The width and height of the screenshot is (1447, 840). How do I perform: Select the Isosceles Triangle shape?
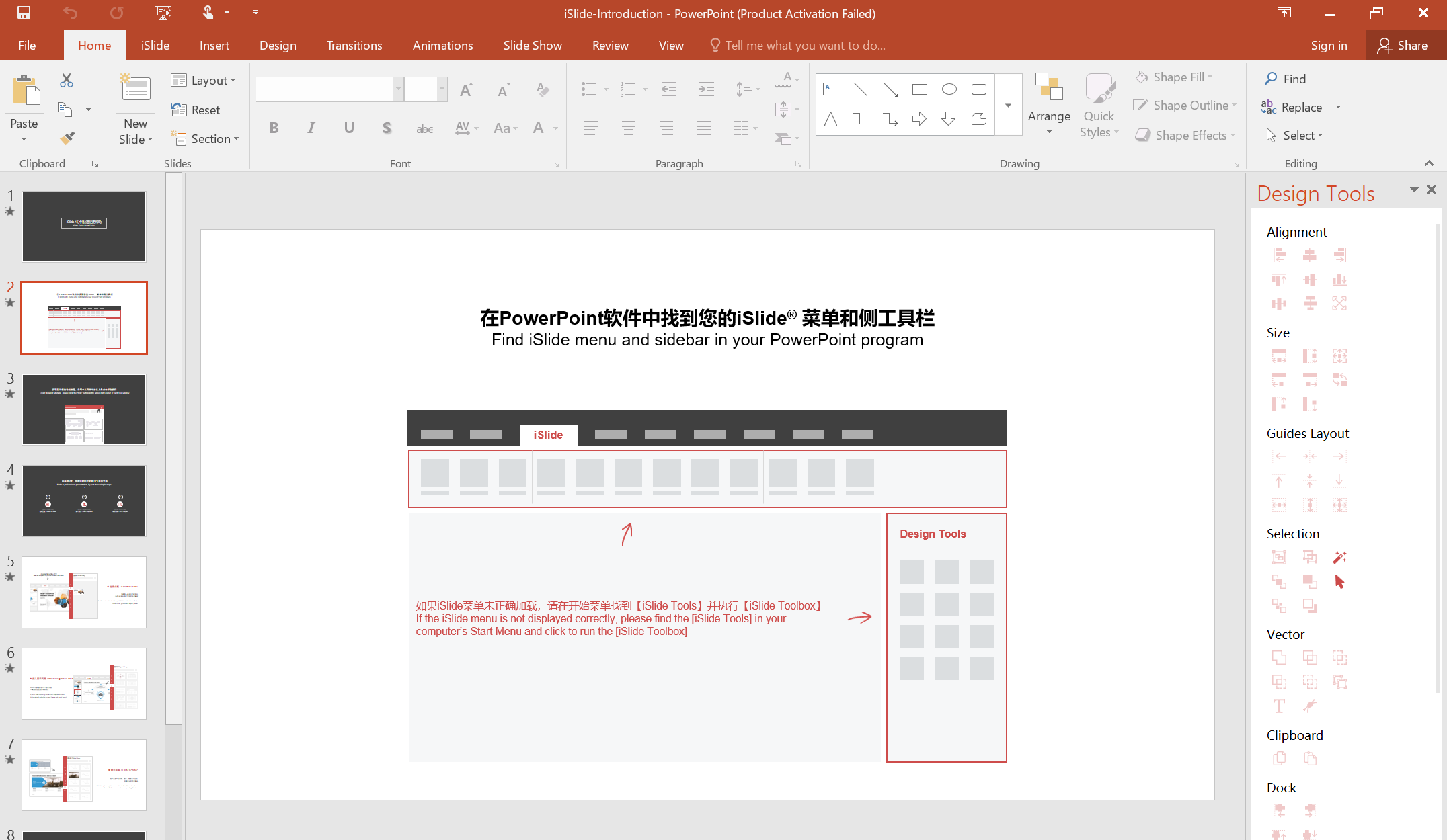[831, 119]
